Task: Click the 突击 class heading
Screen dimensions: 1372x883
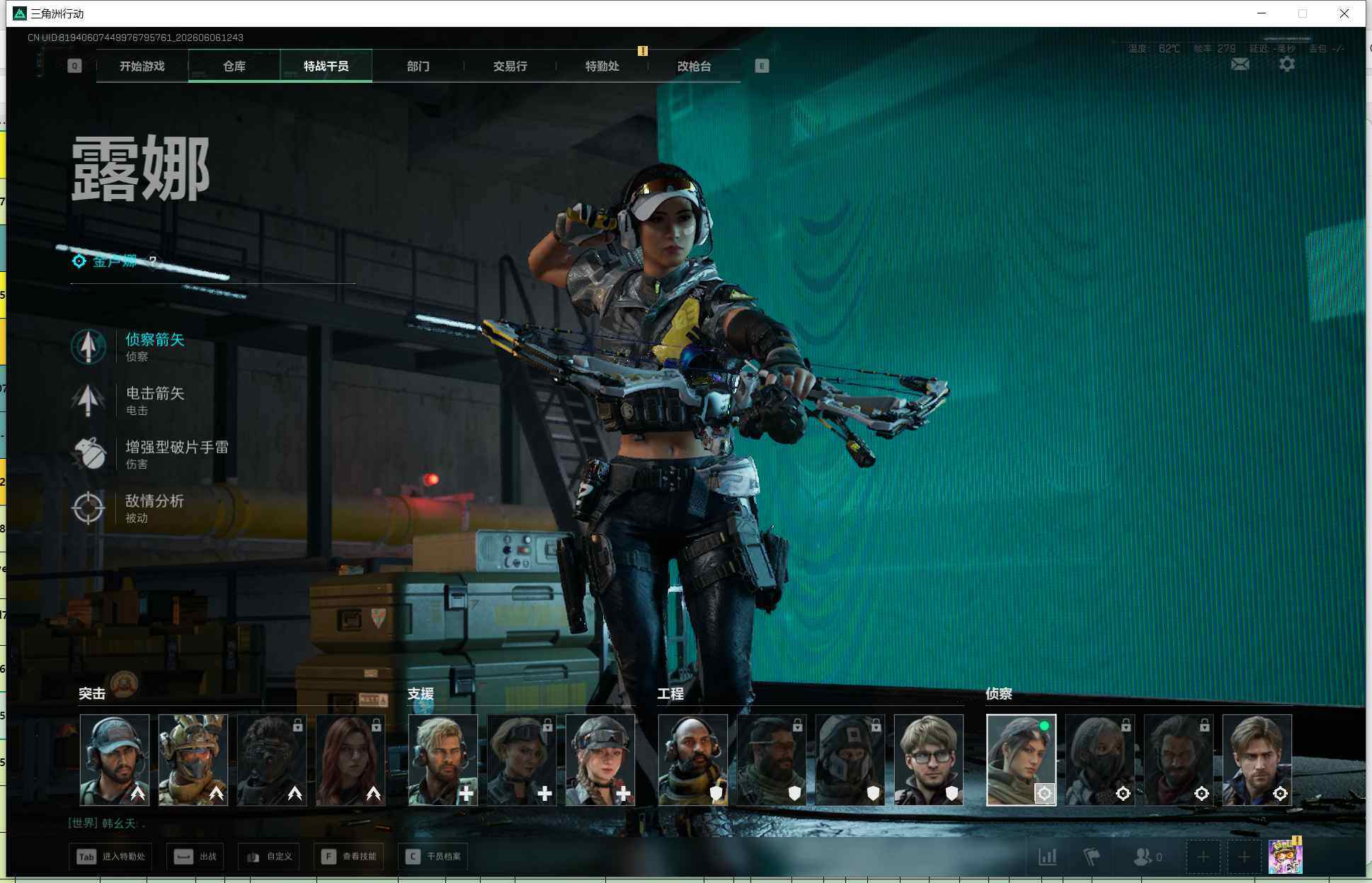Action: (x=92, y=694)
